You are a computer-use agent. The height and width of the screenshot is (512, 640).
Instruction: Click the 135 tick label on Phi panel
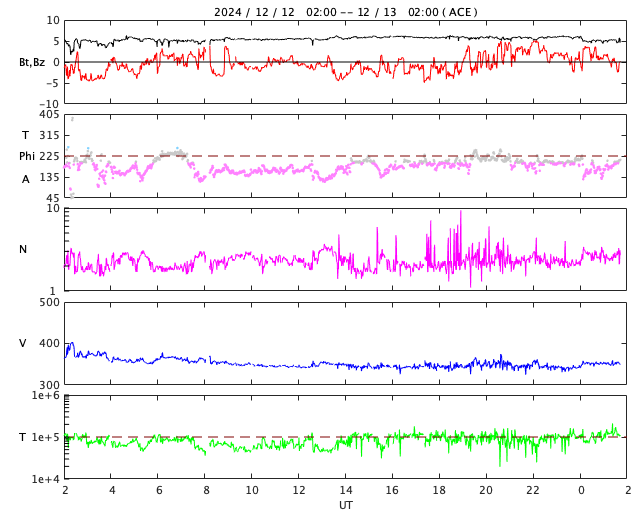(x=49, y=177)
